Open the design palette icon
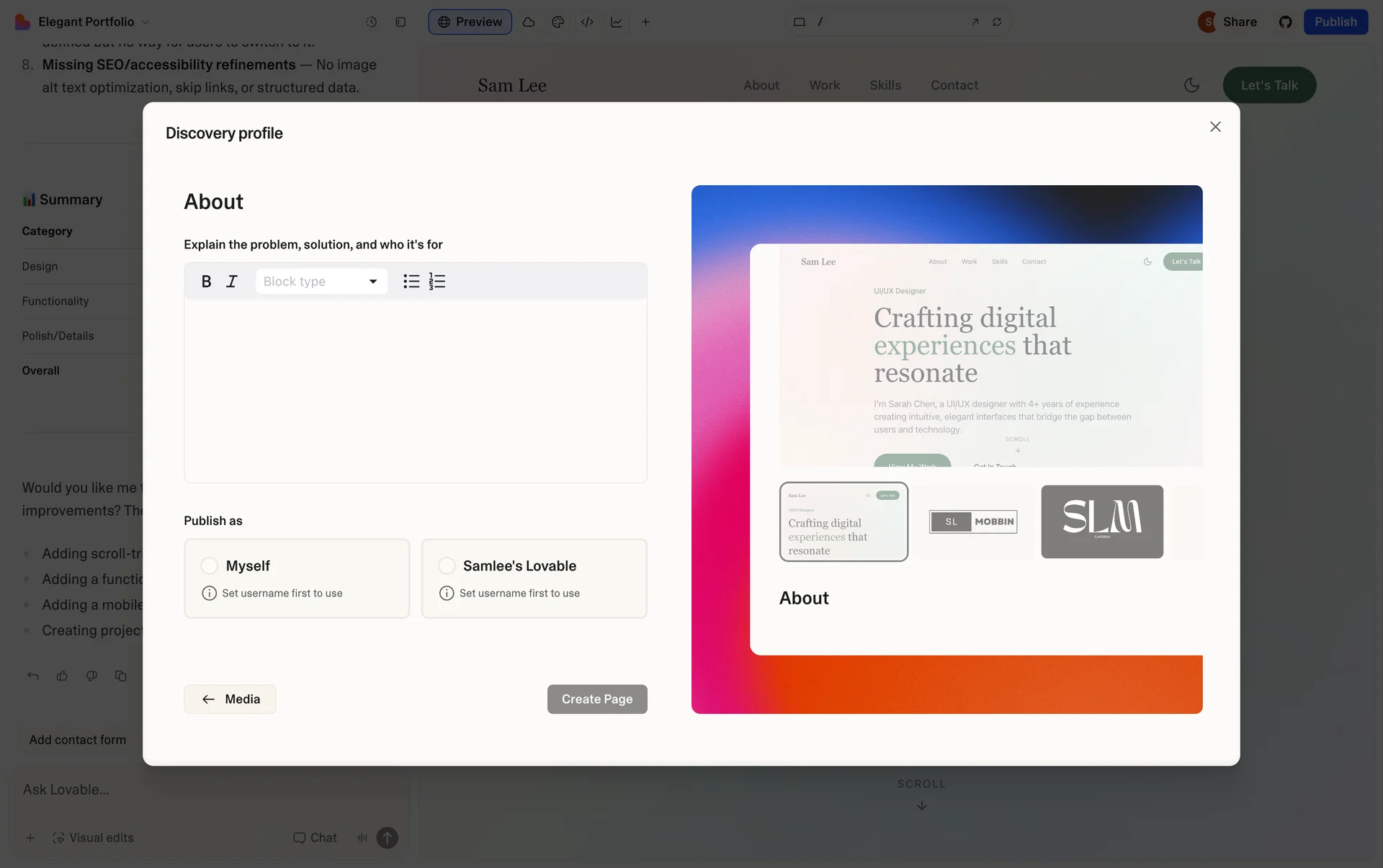Screen dimensions: 1383x868 558,22
